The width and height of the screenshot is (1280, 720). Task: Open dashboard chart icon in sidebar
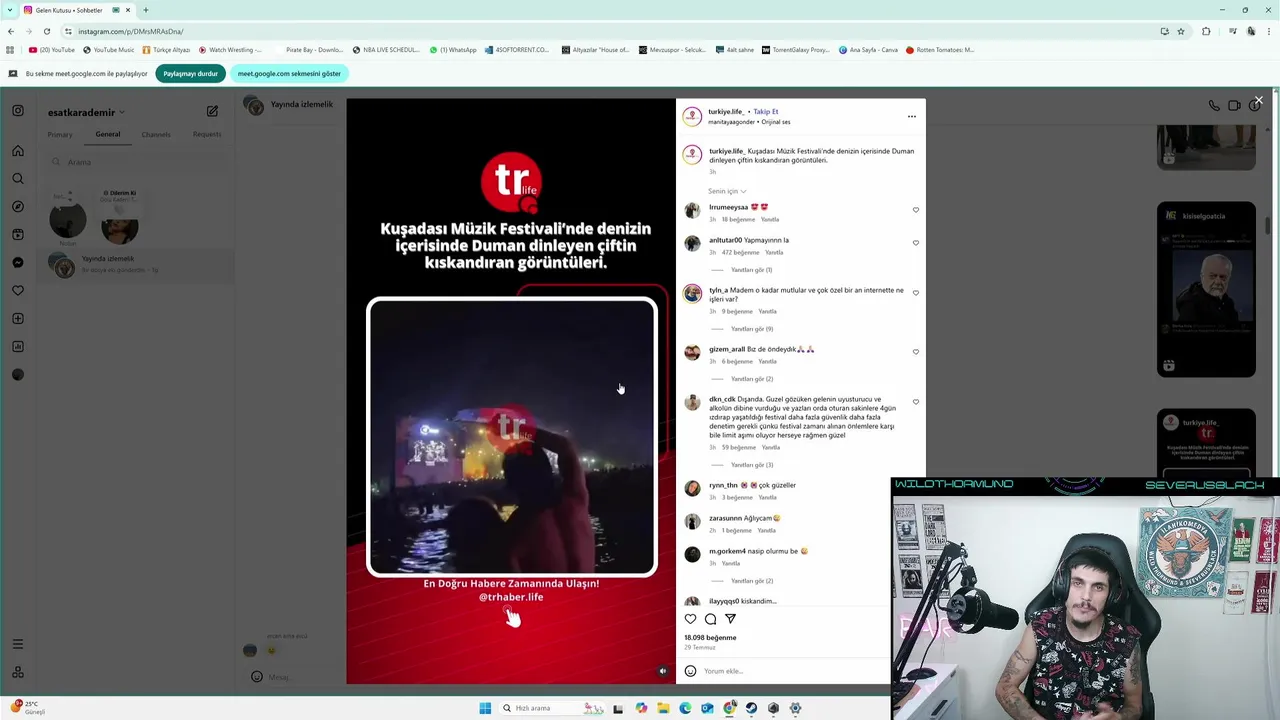18,347
